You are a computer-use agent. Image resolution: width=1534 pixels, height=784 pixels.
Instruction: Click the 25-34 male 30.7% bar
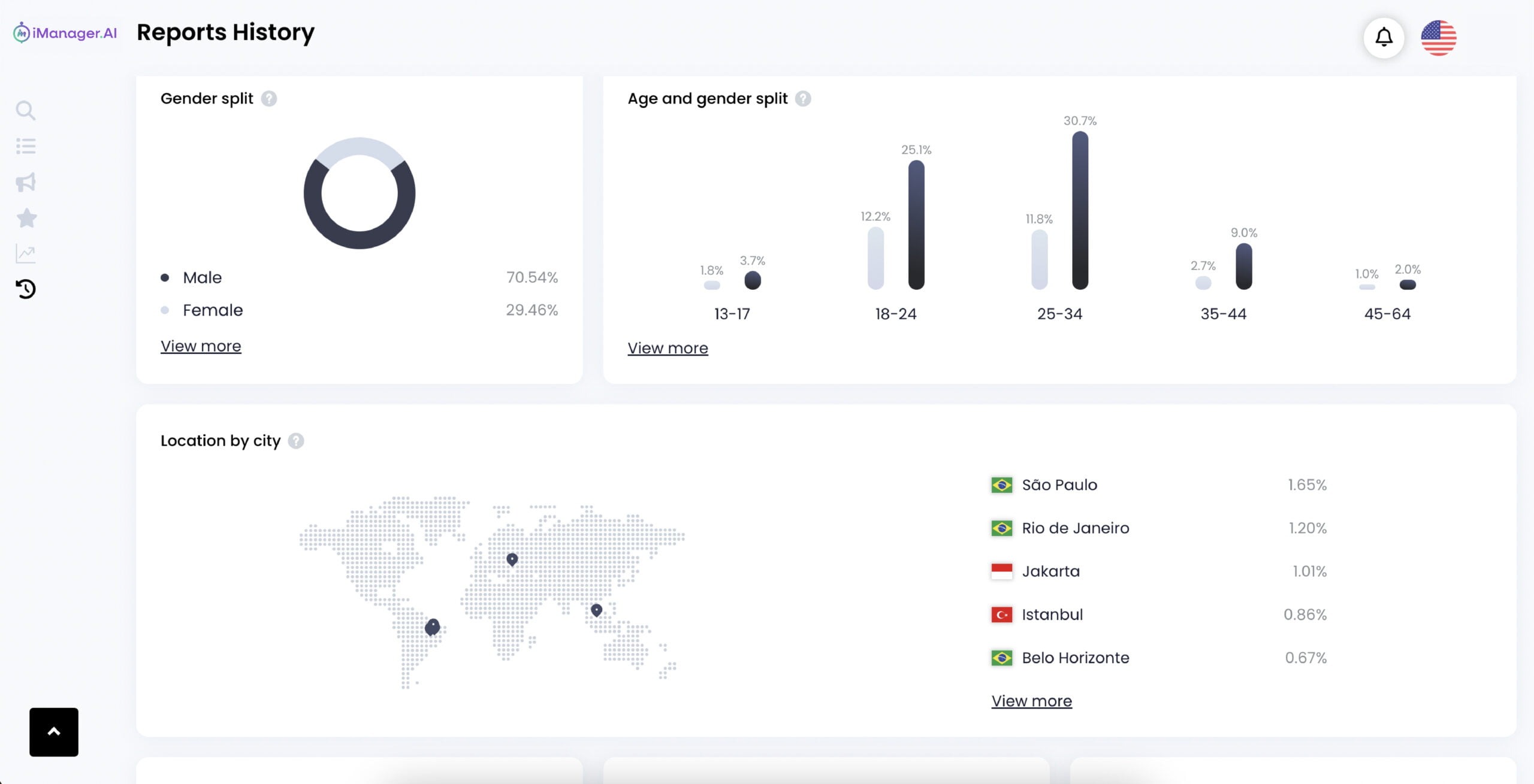coord(1080,210)
